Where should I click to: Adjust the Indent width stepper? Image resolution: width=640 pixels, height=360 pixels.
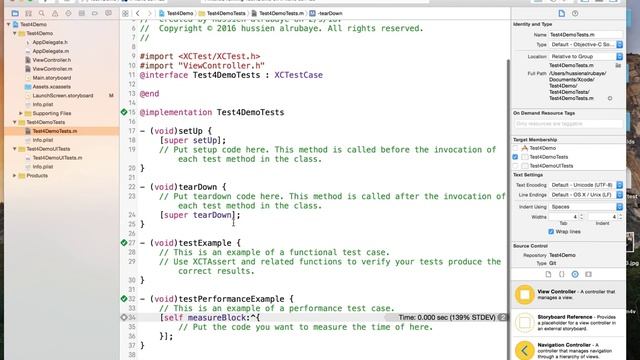coord(620,217)
